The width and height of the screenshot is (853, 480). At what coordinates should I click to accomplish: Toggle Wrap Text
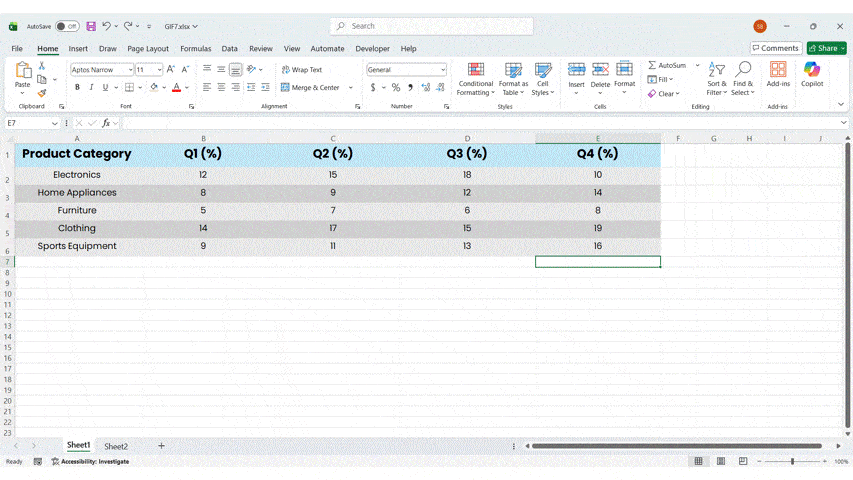pyautogui.click(x=302, y=70)
